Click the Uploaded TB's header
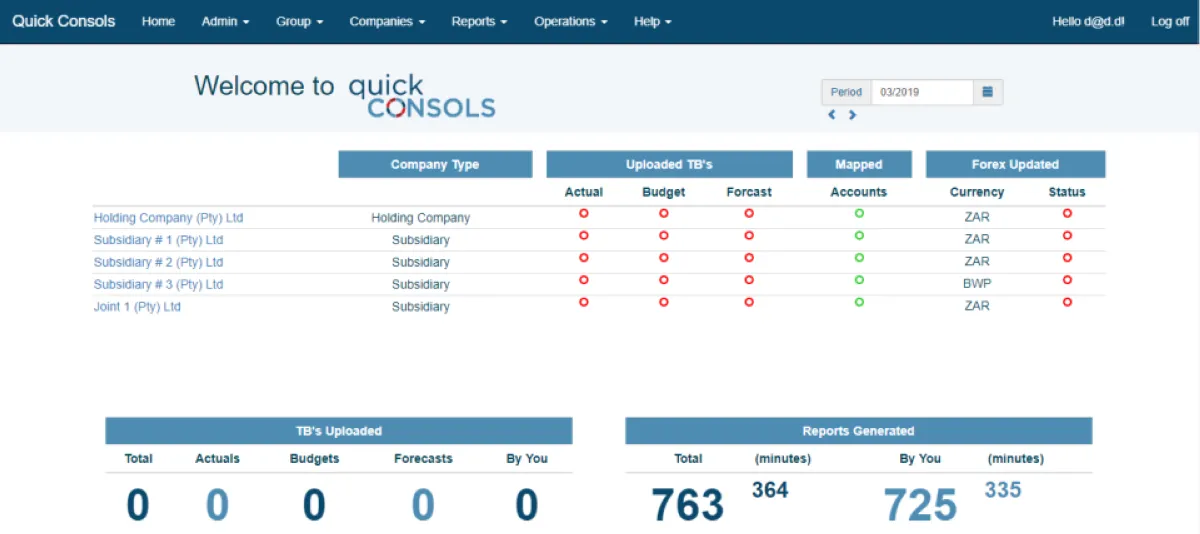Screen dimensions: 1200x534 coord(669,164)
